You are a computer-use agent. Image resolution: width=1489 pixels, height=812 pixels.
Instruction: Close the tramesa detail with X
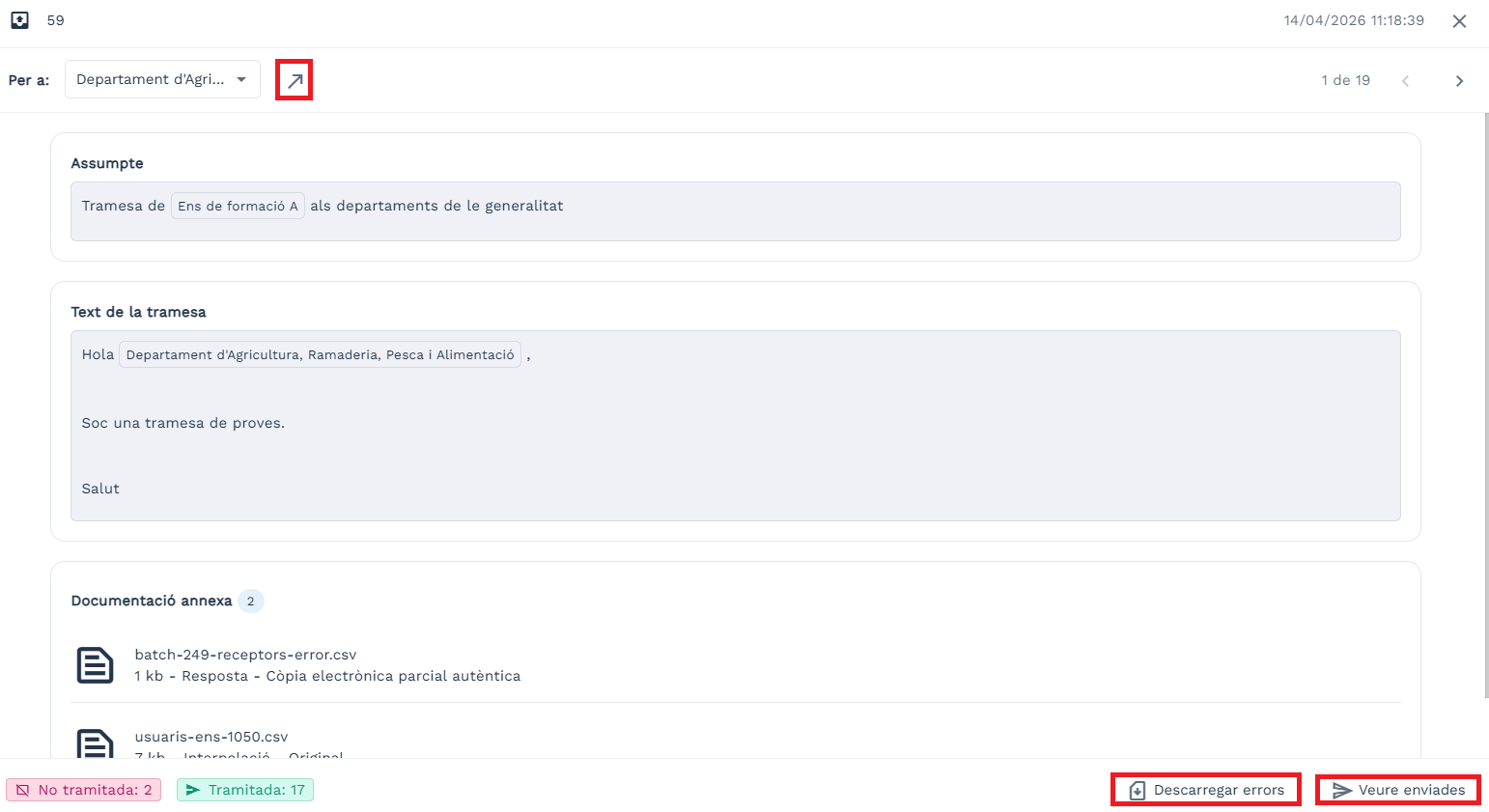(x=1459, y=21)
